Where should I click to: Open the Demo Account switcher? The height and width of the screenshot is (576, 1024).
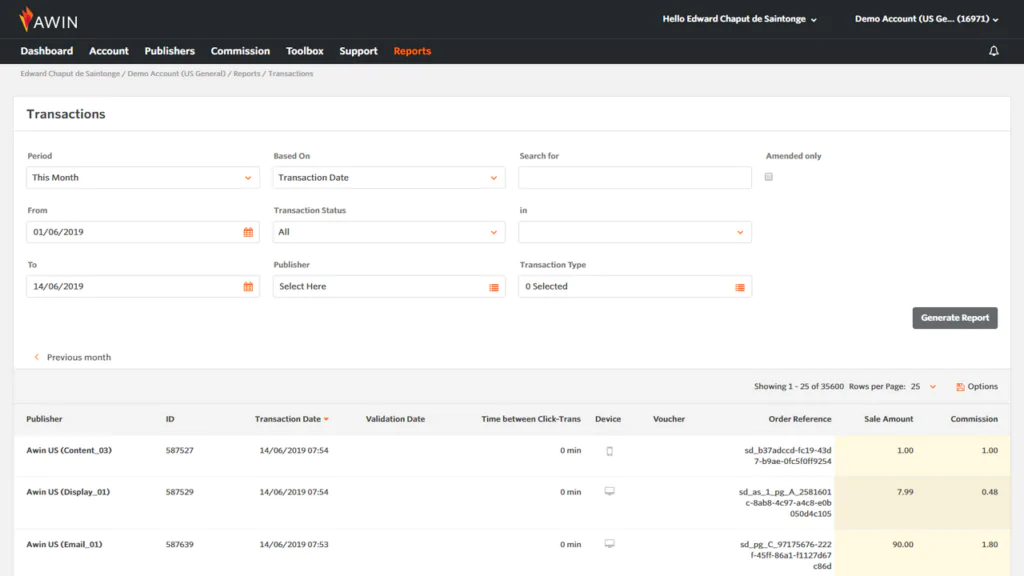[926, 19]
